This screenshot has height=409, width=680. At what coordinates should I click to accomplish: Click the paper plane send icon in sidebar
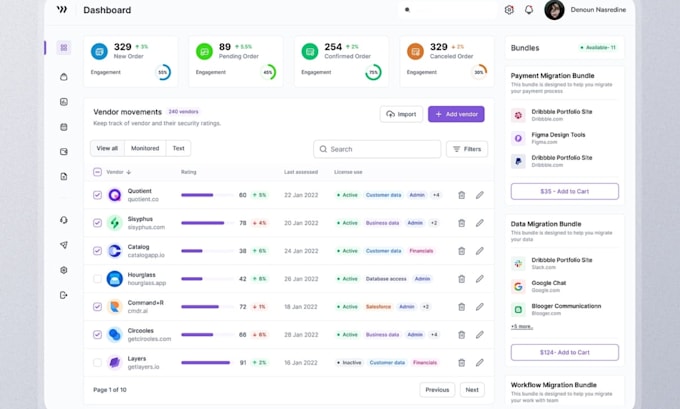(x=64, y=245)
